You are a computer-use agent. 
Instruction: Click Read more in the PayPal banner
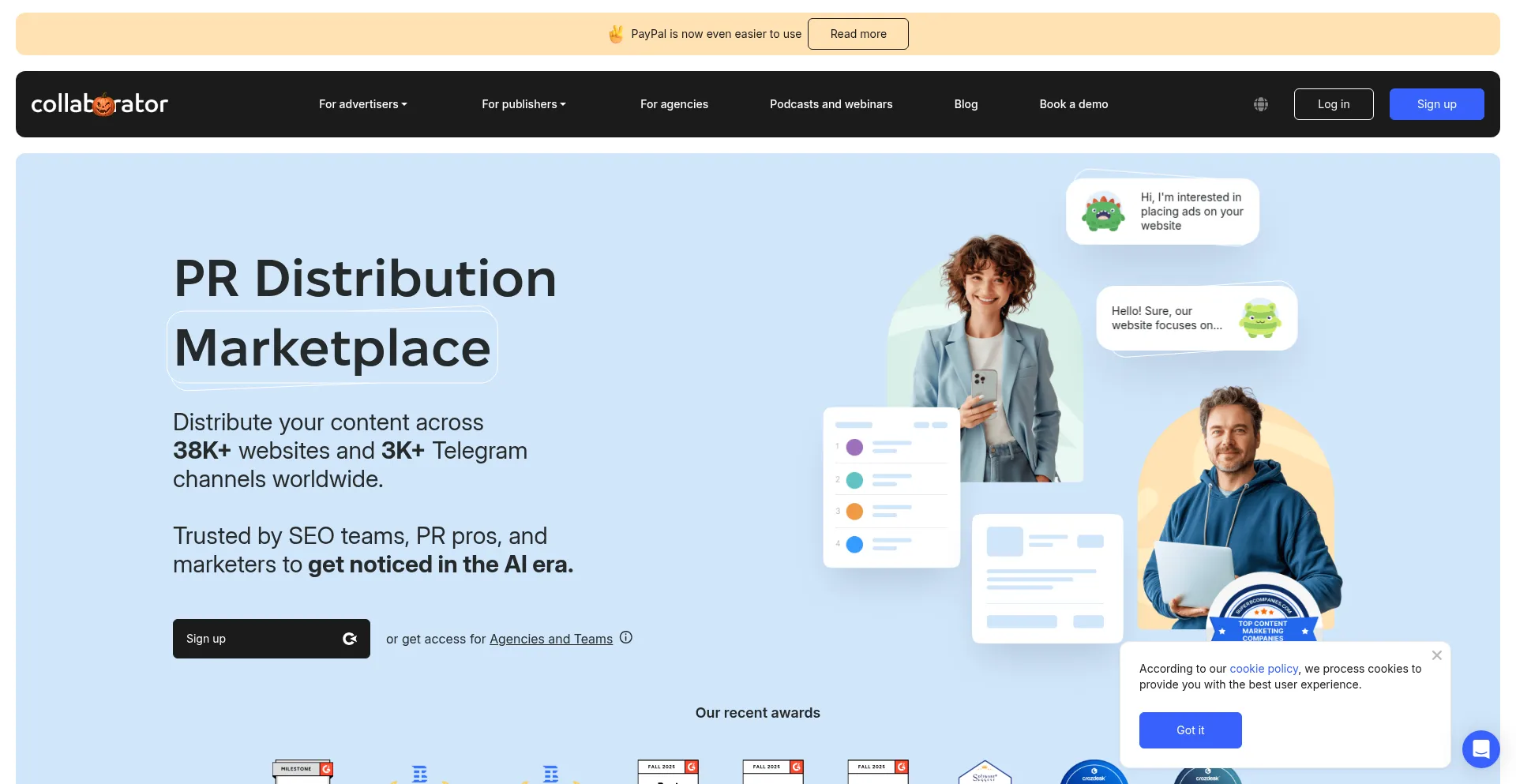click(857, 34)
